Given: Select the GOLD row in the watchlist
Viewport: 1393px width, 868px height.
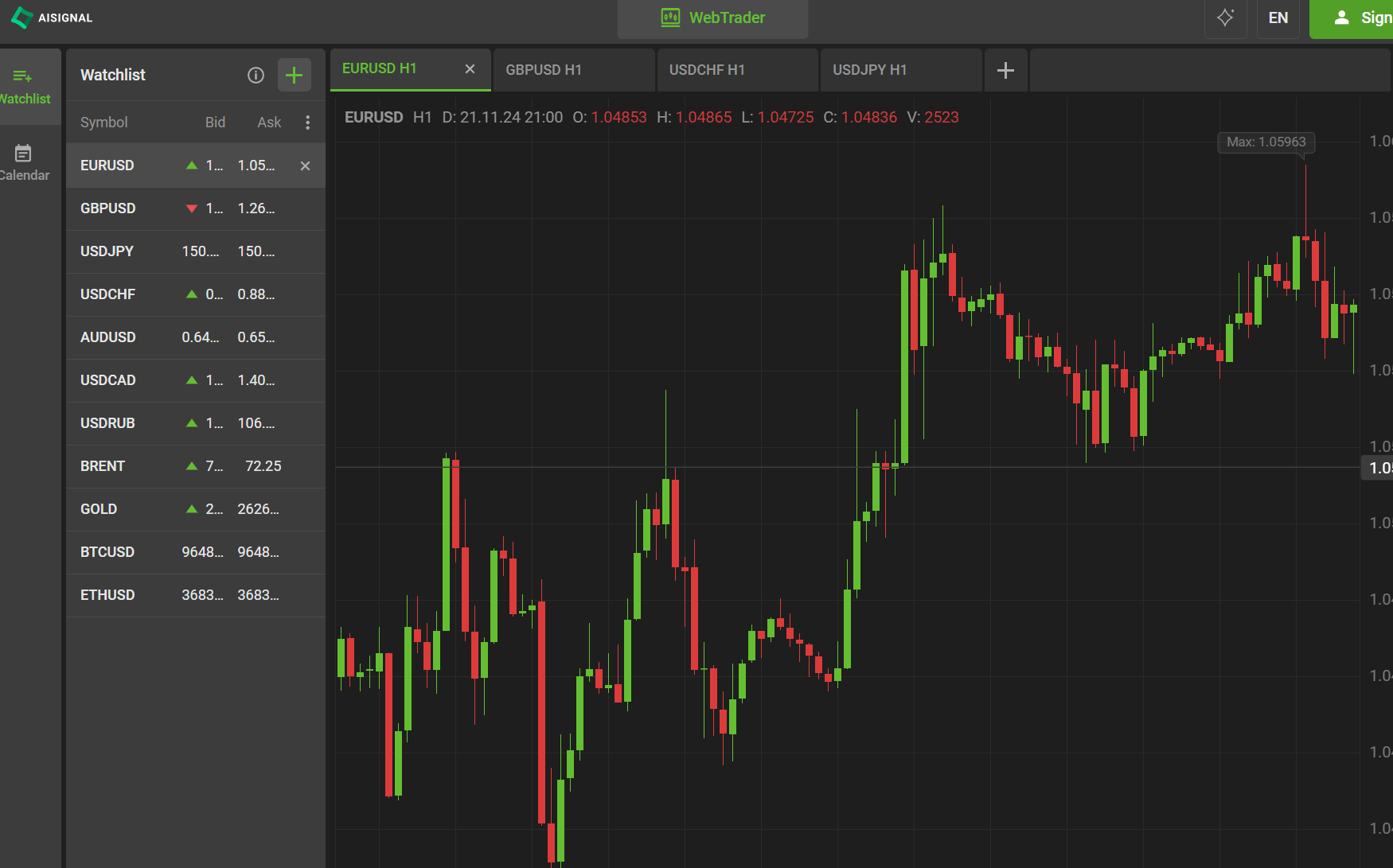Looking at the screenshot, I should tap(99, 509).
